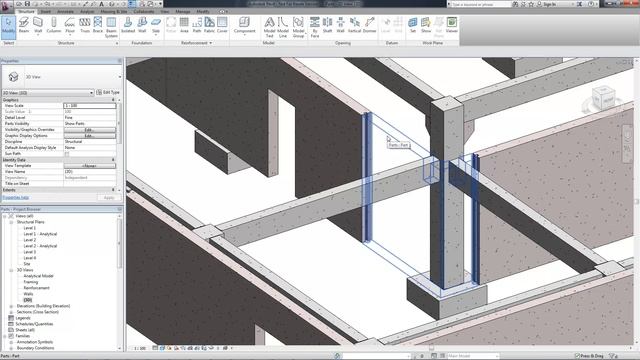Open the Structure ribbon tab

click(27, 11)
